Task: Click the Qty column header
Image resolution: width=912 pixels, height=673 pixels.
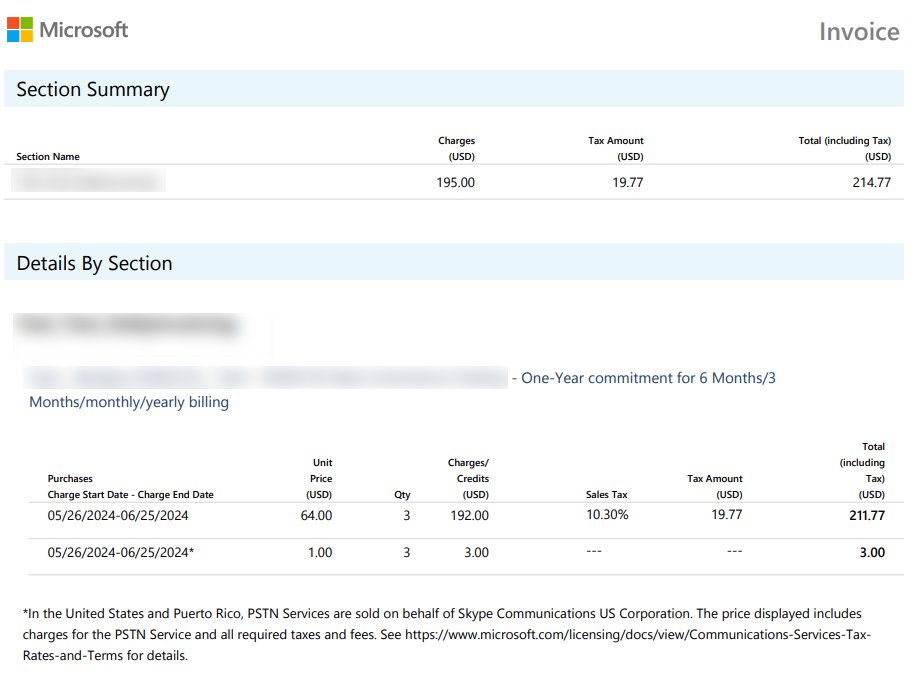Action: pyautogui.click(x=402, y=495)
